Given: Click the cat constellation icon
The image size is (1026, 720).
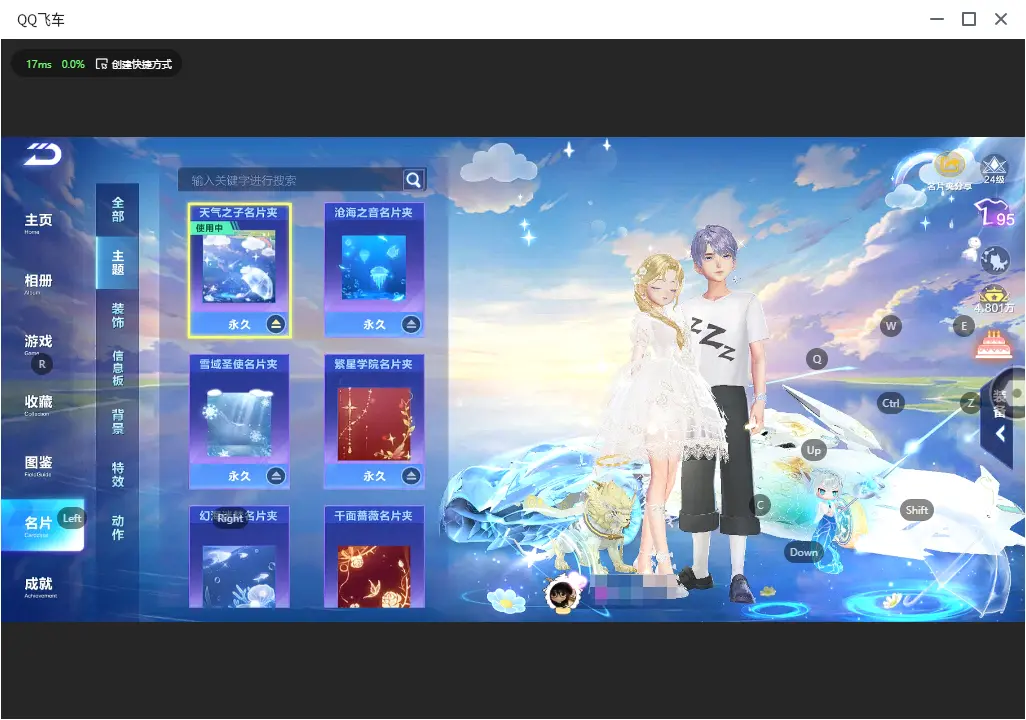Looking at the screenshot, I should [995, 260].
